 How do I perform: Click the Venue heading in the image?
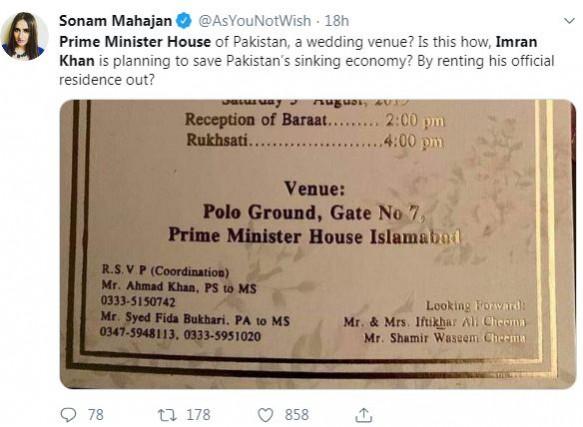pyautogui.click(x=315, y=188)
